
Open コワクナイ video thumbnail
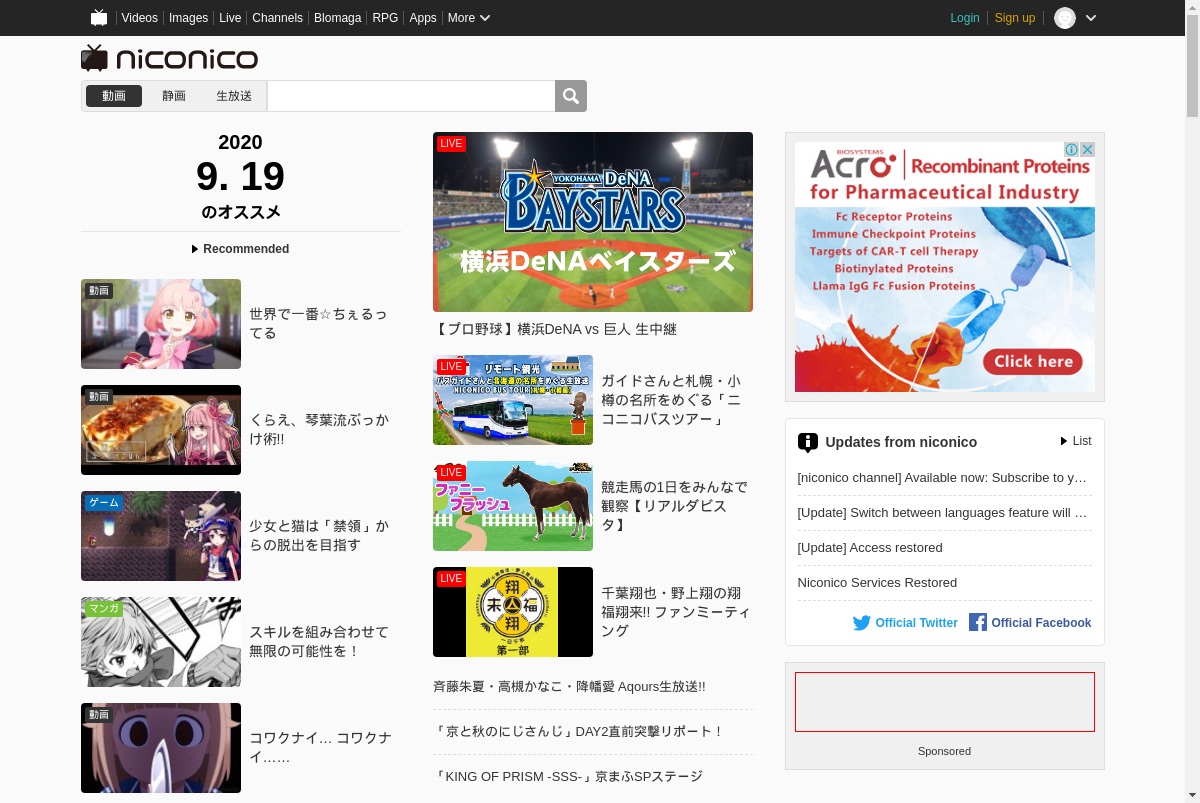(x=161, y=748)
